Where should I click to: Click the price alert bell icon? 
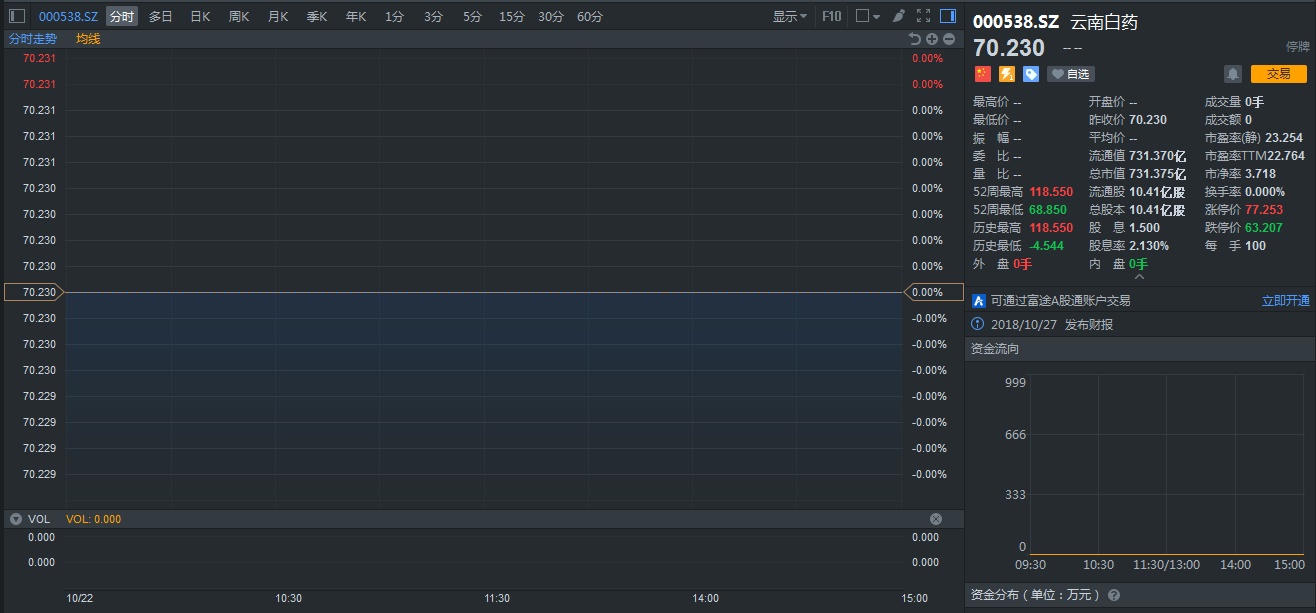tap(1233, 74)
